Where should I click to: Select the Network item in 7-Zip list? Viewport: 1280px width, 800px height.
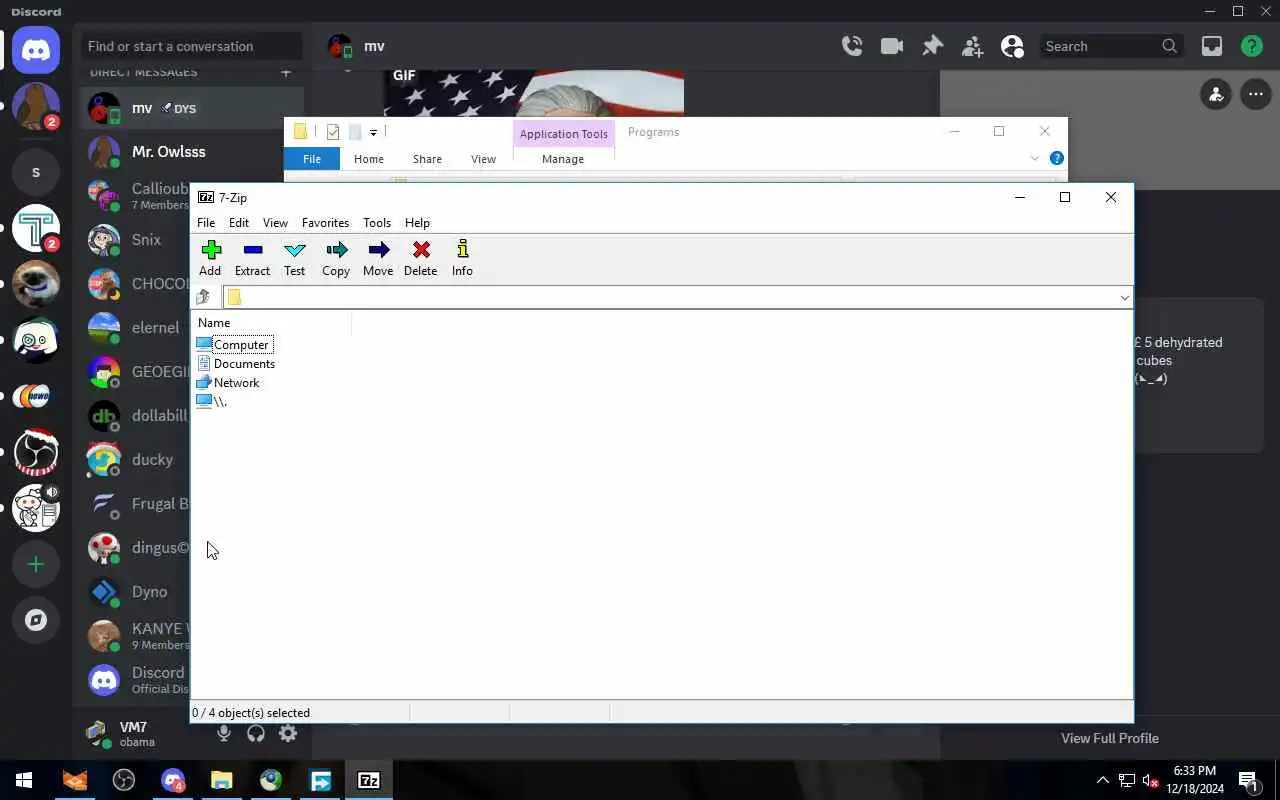[x=228, y=383]
